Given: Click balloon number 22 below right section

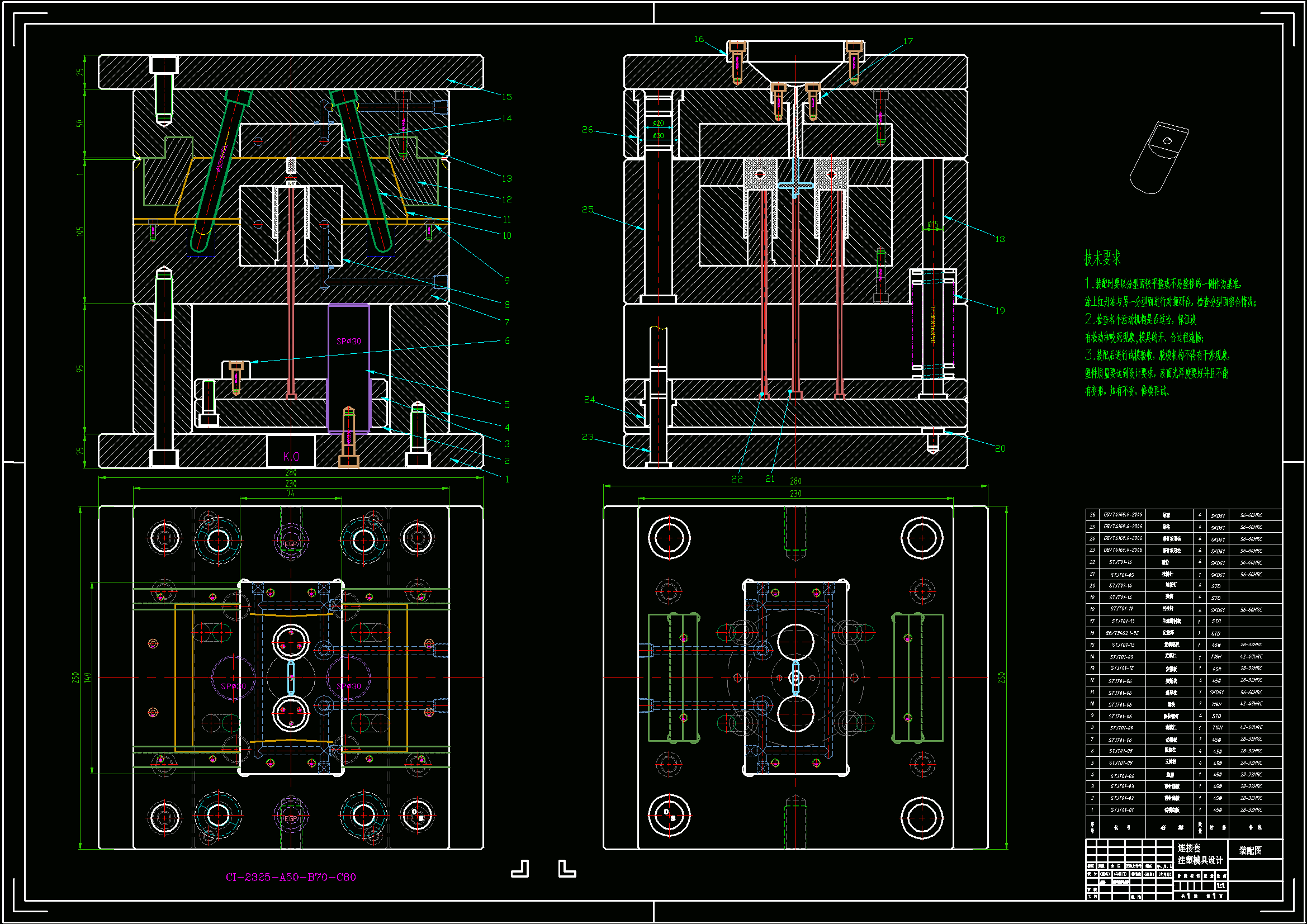Looking at the screenshot, I should [737, 480].
